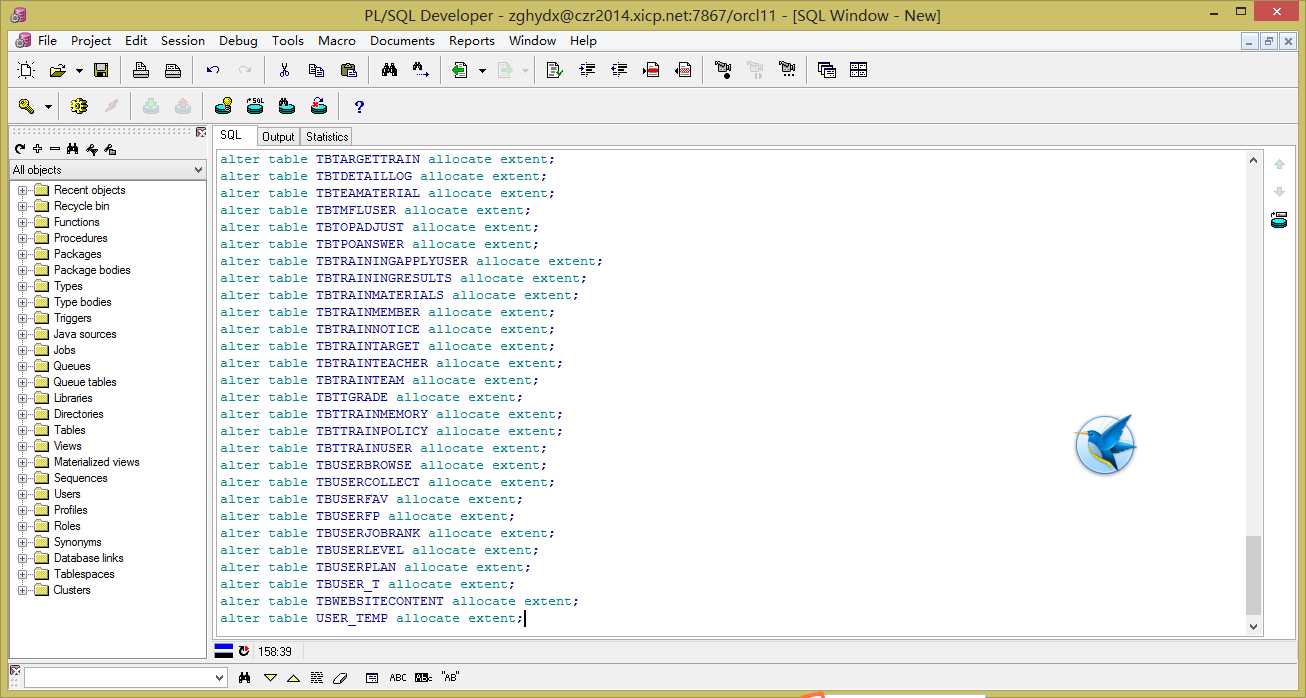Click the Print setup icon
Viewport: 1306px width, 698px height.
173,70
